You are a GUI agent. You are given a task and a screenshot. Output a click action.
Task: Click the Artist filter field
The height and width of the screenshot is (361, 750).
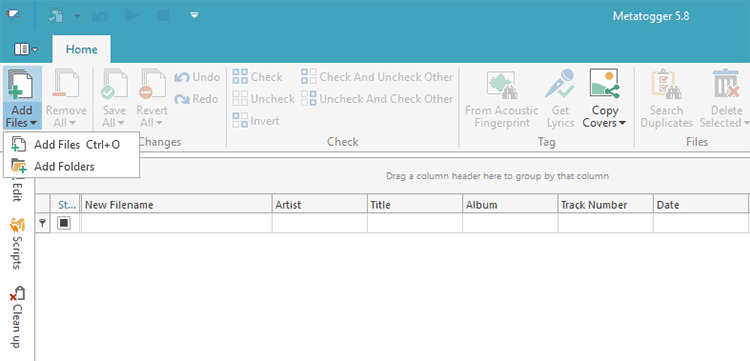320,223
